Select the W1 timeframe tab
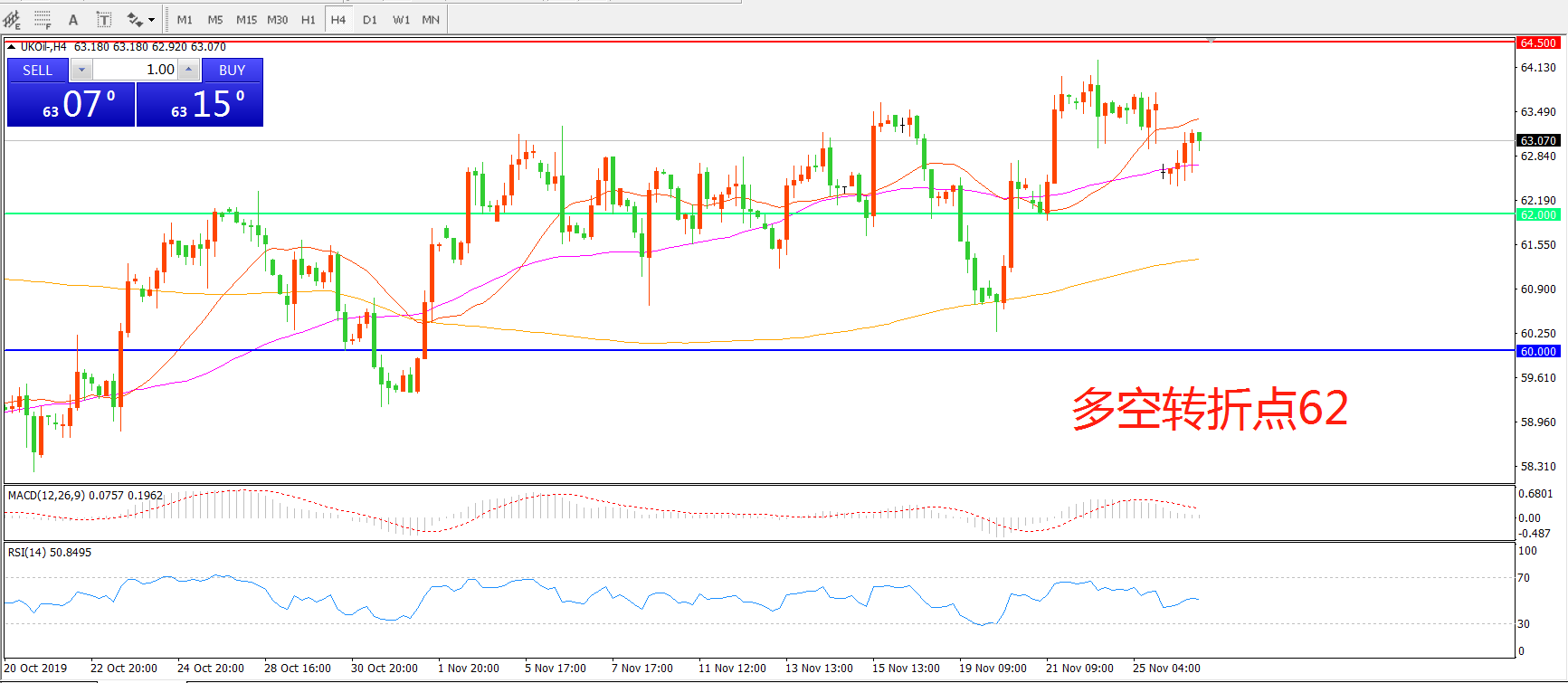This screenshot has height=683, width=1568. (x=401, y=19)
